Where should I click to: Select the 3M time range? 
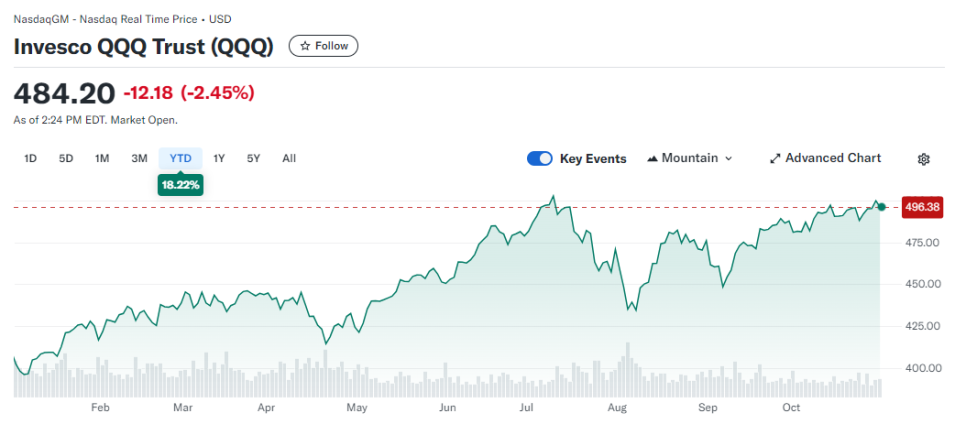tap(139, 158)
